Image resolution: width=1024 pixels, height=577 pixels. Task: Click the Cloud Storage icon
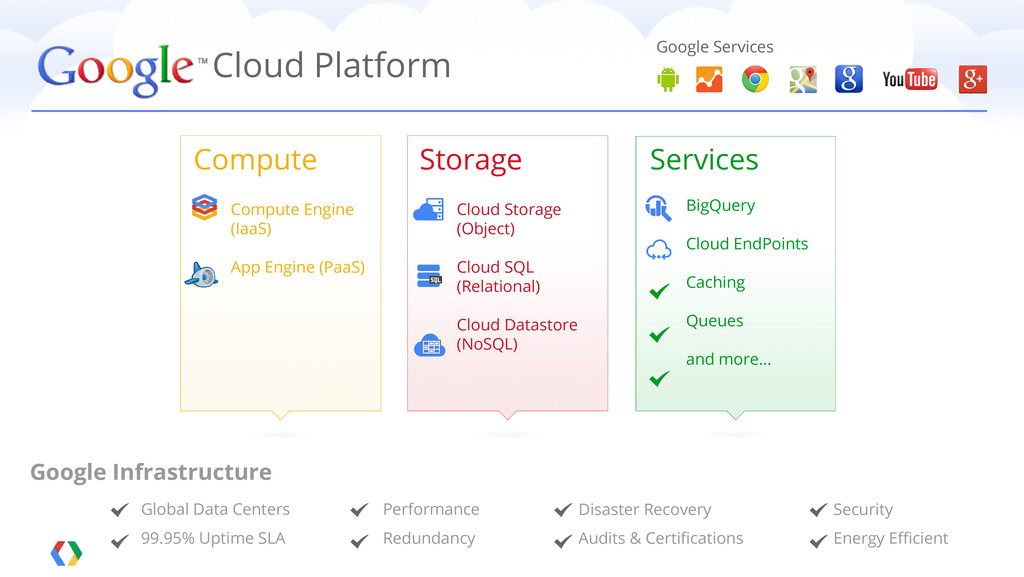point(428,209)
